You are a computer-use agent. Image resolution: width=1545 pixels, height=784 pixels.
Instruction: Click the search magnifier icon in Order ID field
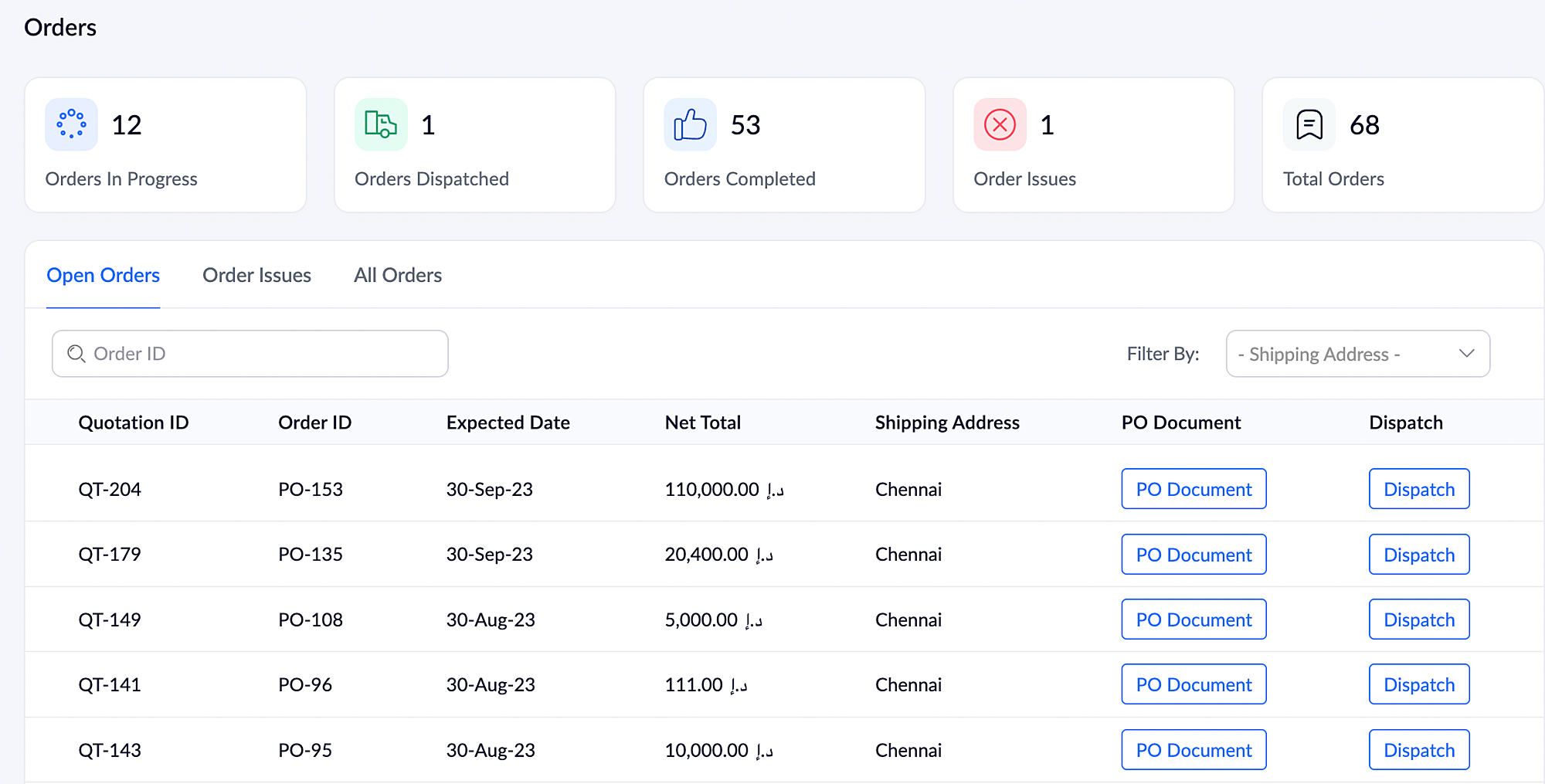coord(76,354)
